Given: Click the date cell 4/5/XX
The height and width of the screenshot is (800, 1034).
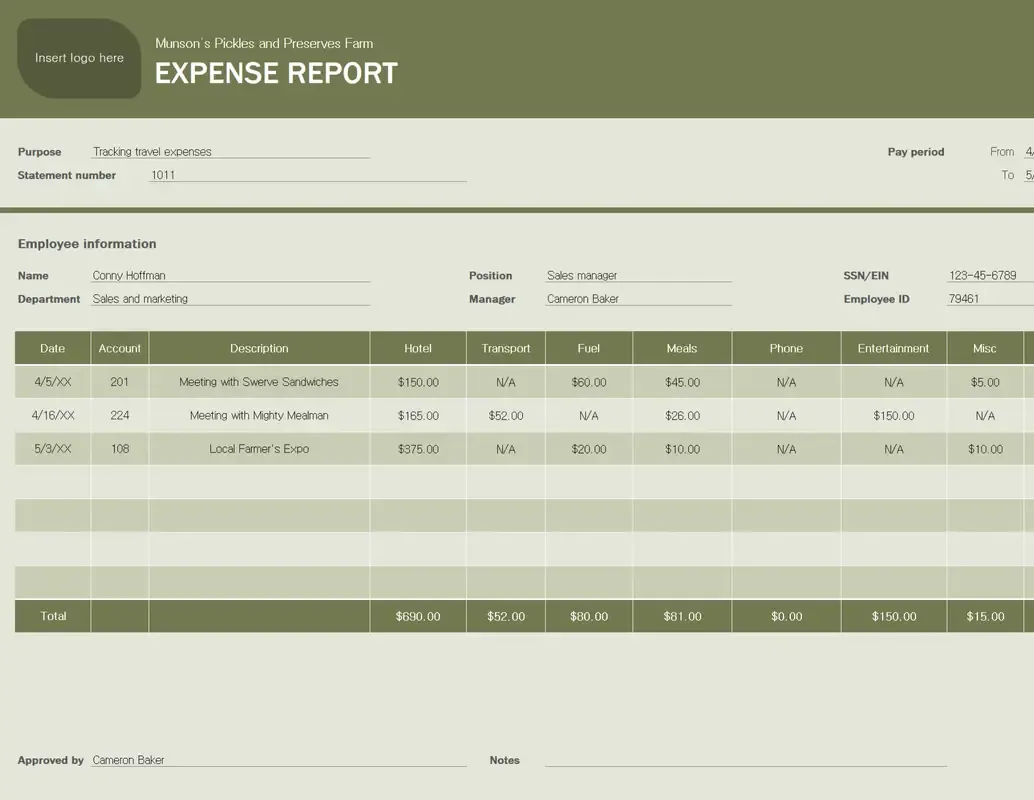Looking at the screenshot, I should (x=53, y=382).
